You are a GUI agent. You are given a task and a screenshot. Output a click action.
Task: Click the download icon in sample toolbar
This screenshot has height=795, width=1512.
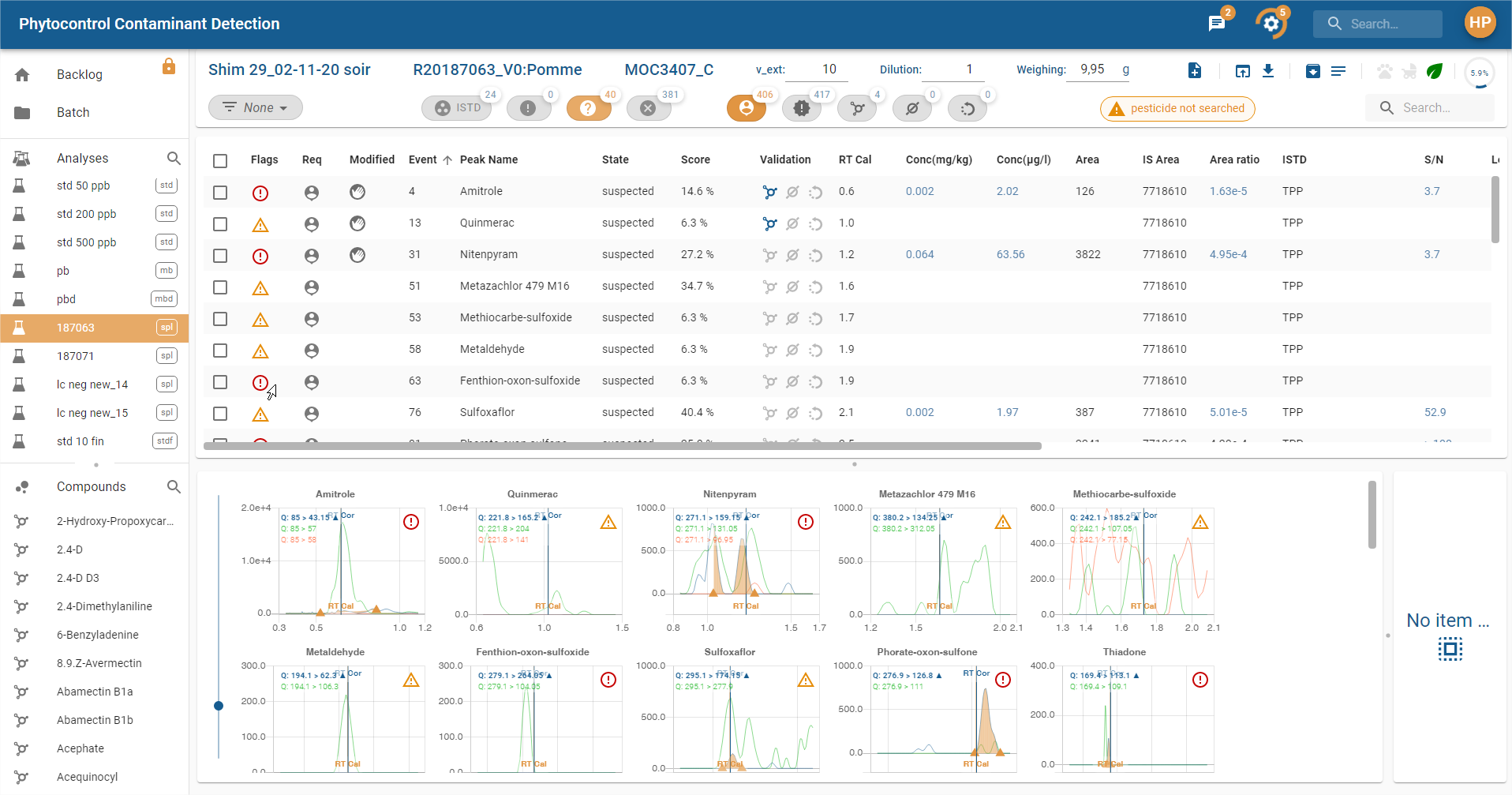click(1268, 71)
